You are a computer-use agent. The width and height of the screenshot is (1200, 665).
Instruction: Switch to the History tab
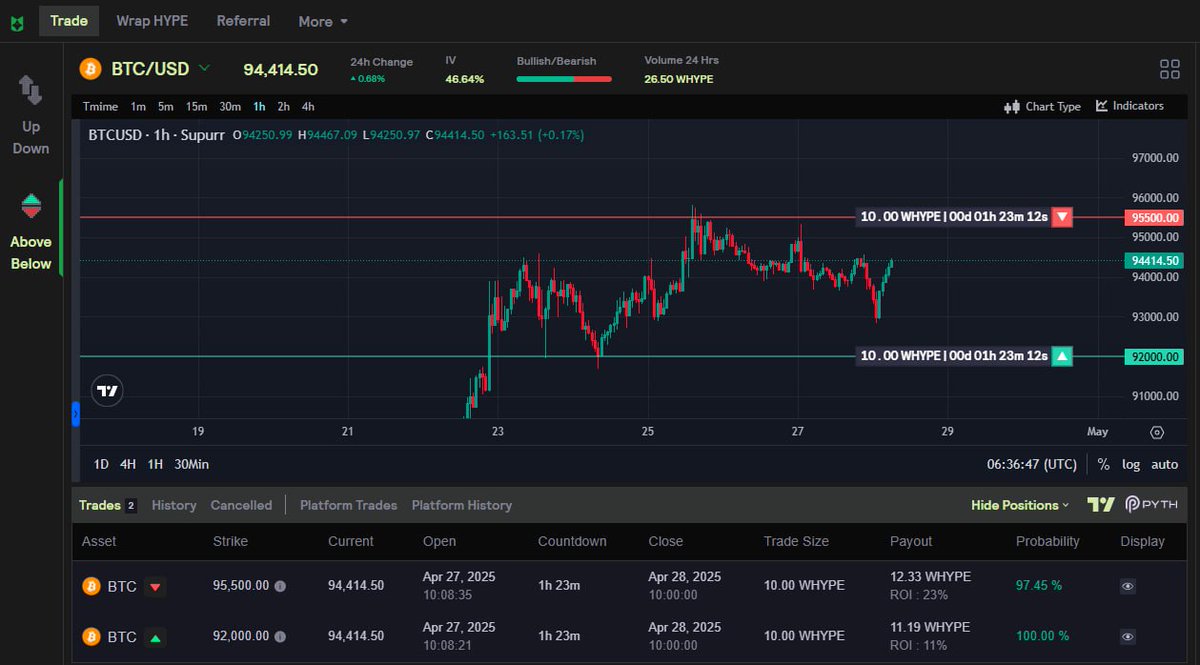173,505
